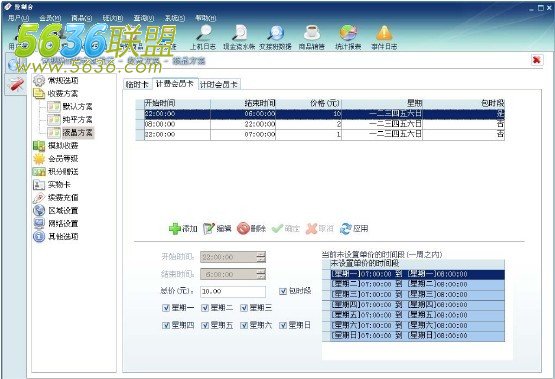Select unset period row for 星期三

pos(413,295)
